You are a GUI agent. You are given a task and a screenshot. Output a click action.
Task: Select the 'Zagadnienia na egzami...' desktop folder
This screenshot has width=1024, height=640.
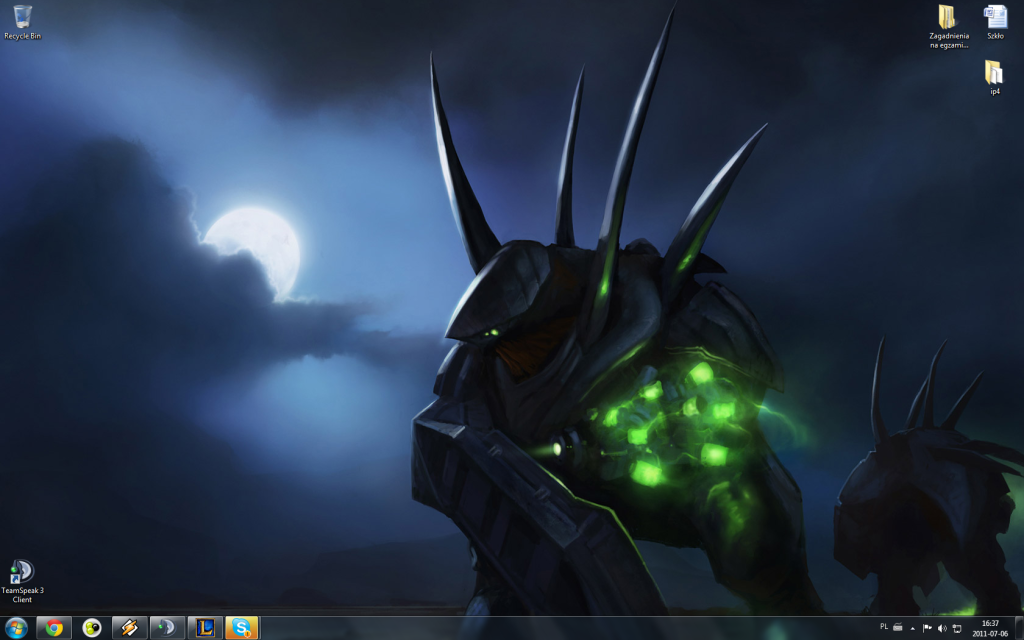[x=949, y=27]
